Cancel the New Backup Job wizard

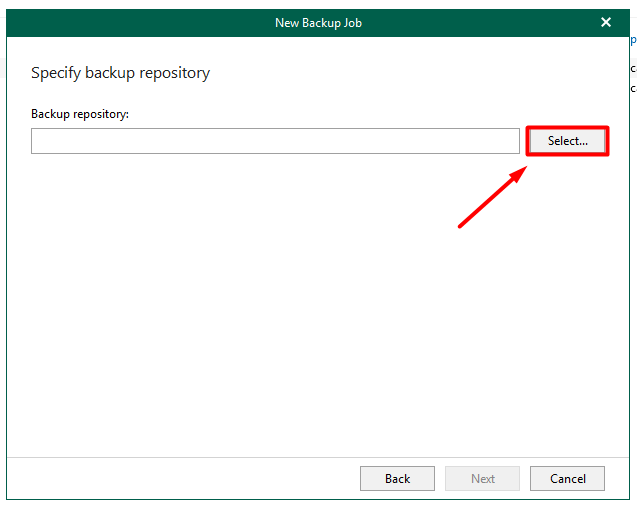[567, 478]
